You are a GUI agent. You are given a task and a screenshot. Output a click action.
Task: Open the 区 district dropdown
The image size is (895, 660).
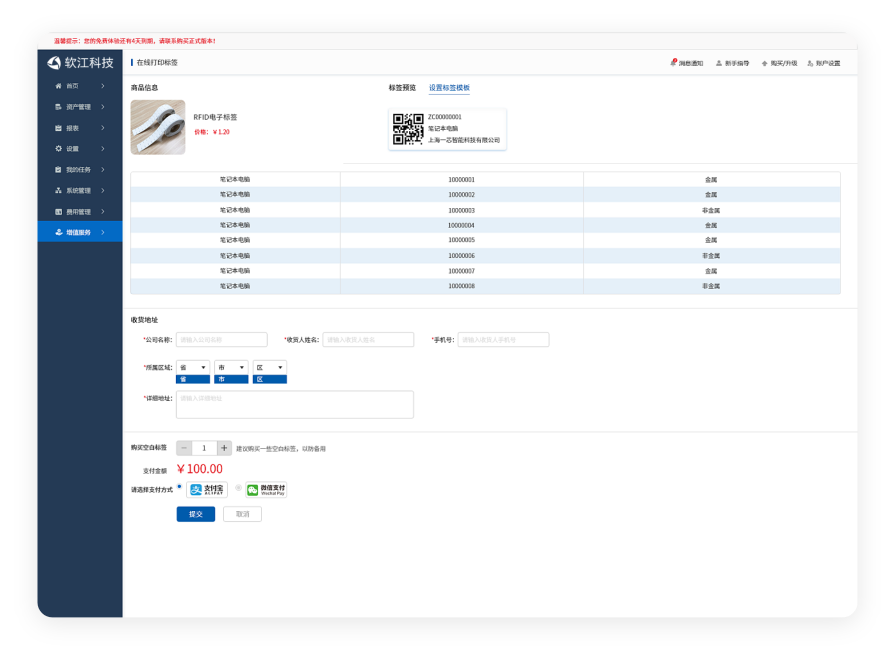point(269,367)
